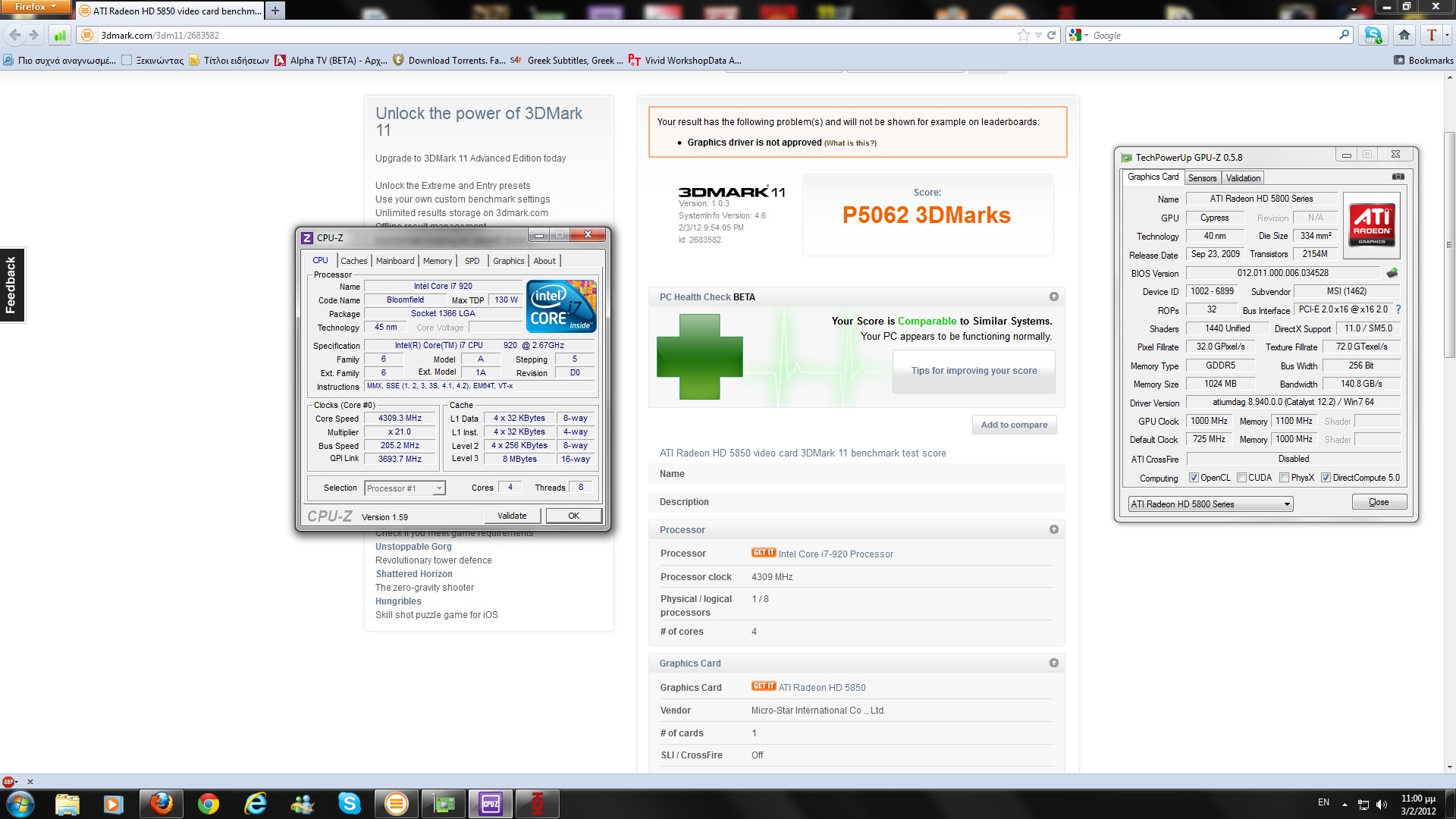Click the Google search input field
The image size is (1456, 819).
(1213, 35)
